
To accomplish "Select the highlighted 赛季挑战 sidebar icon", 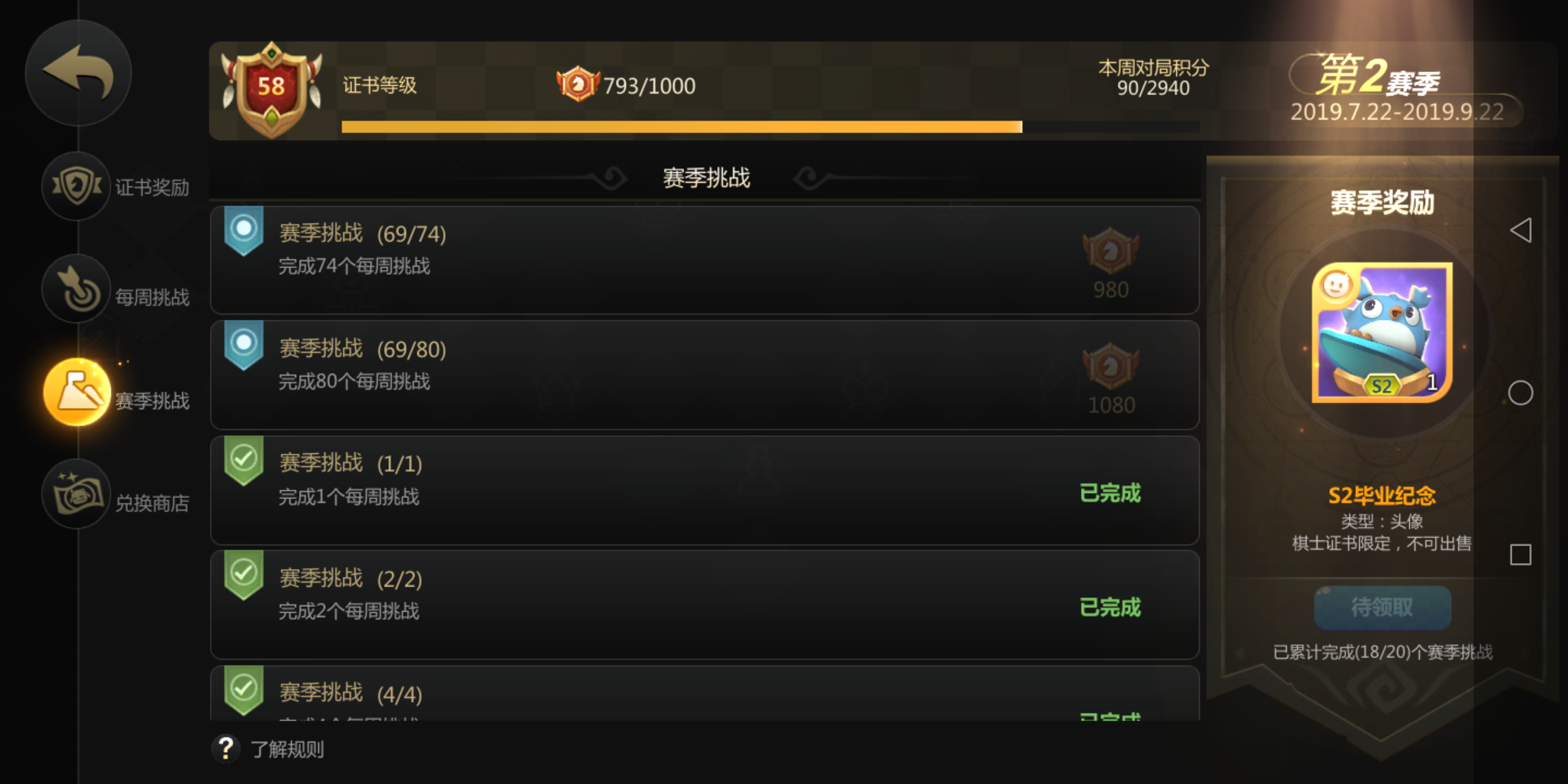I will click(76, 391).
